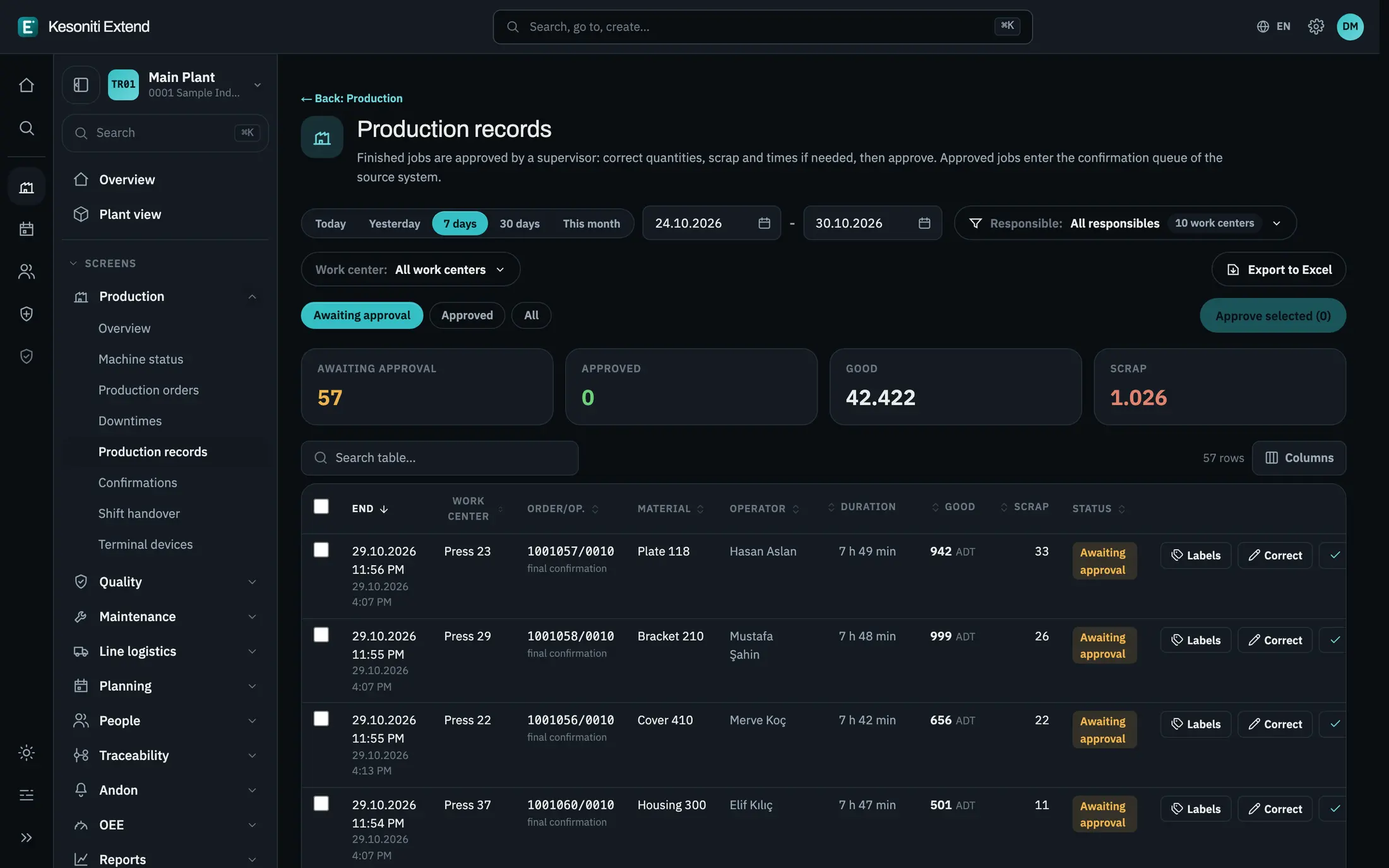Open the calendar planning icon in the rail
This screenshot has height=868, width=1389.
click(x=27, y=229)
